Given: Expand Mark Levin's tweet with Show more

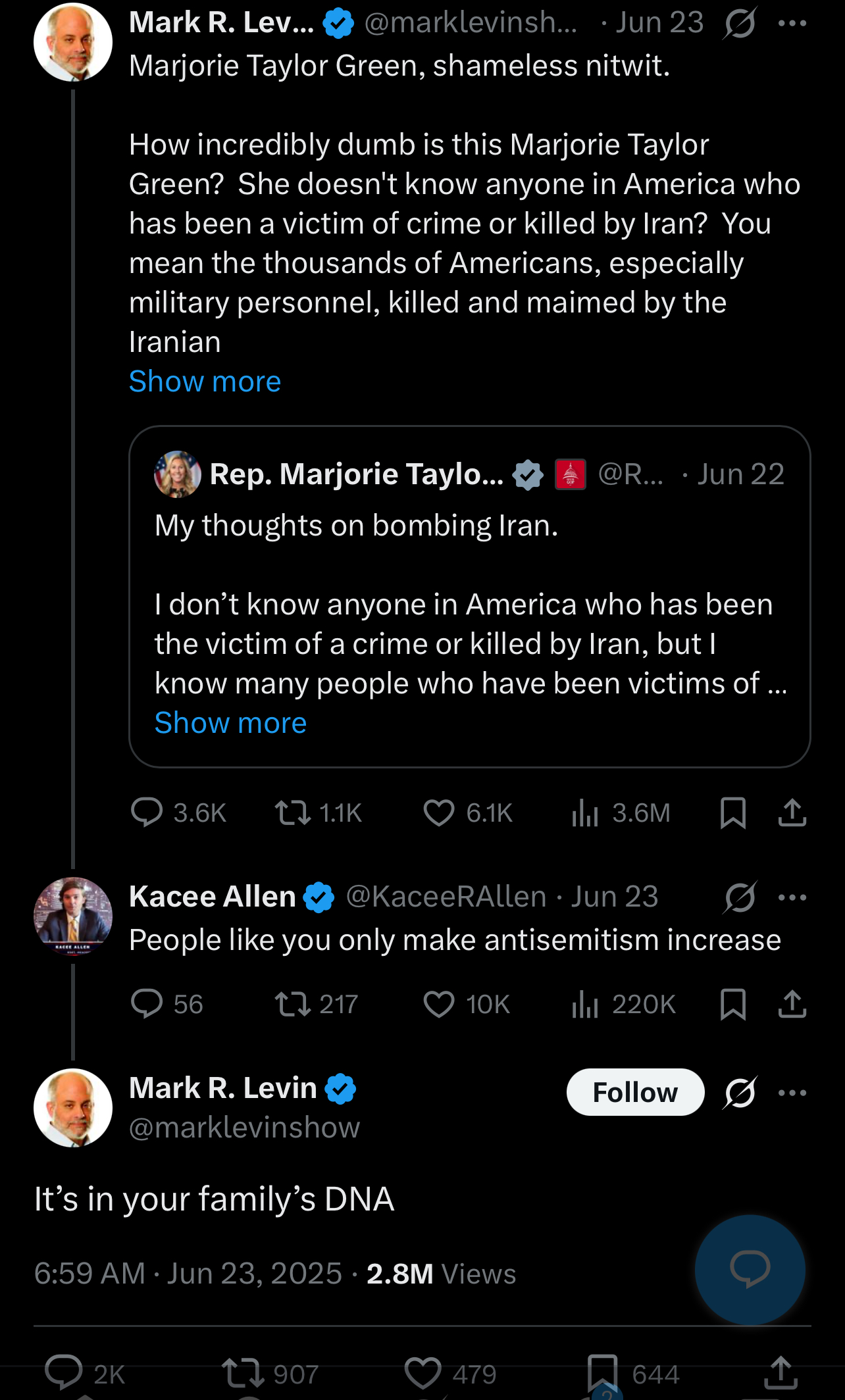Looking at the screenshot, I should coord(205,382).
